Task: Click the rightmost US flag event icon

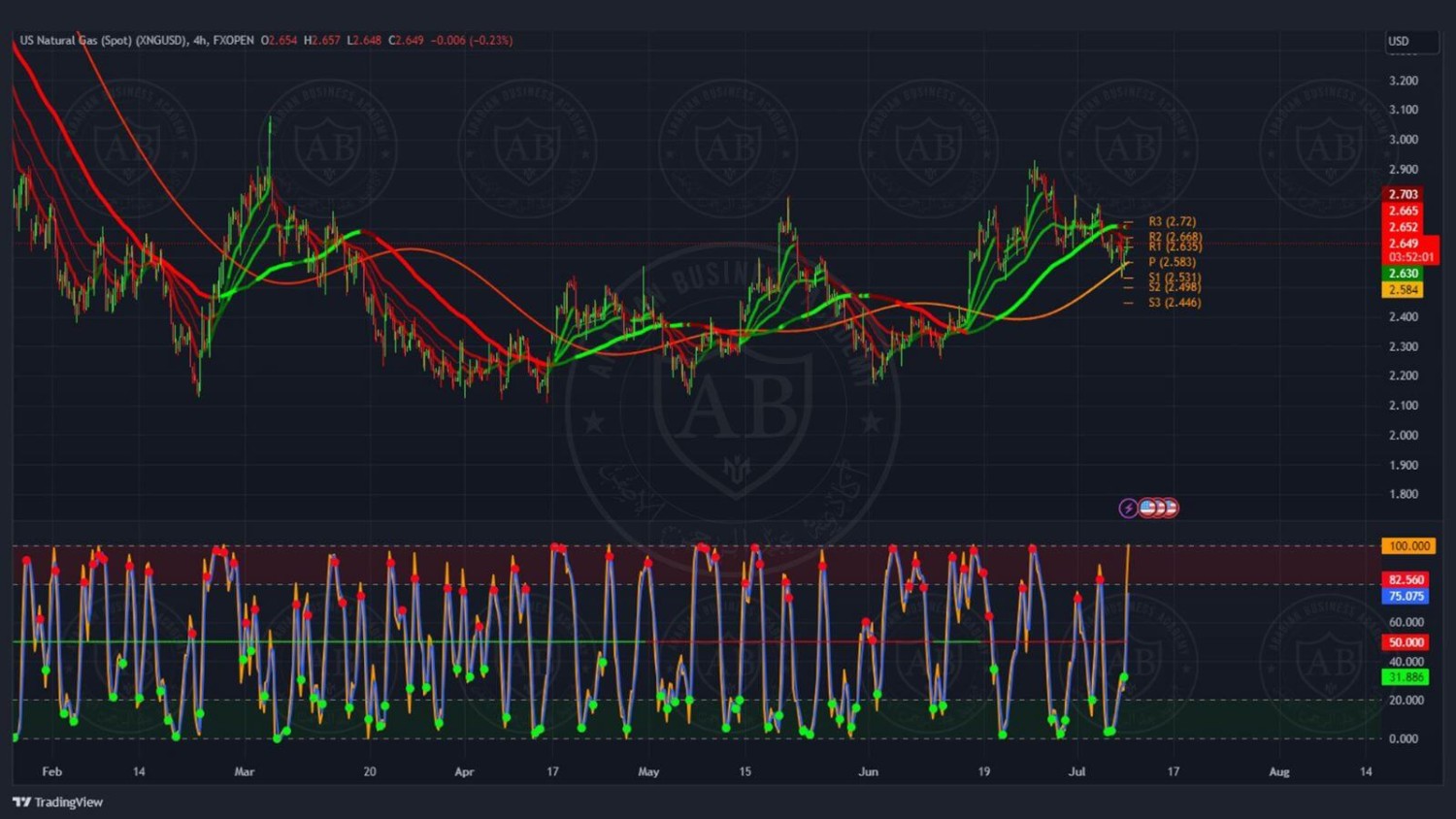Action: [1171, 508]
